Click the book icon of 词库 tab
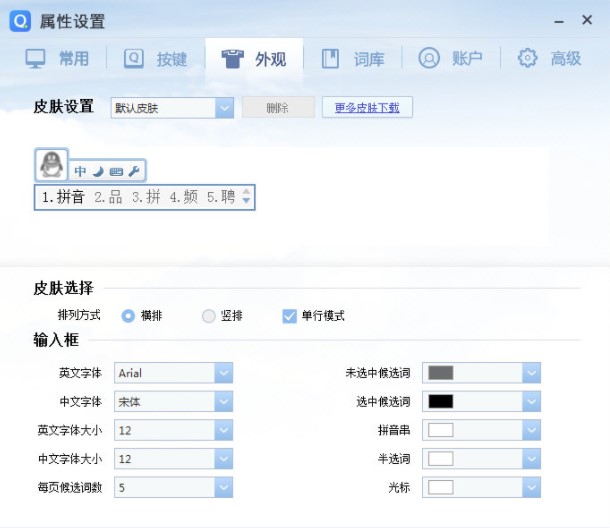This screenshot has width=610, height=528. coord(330,59)
